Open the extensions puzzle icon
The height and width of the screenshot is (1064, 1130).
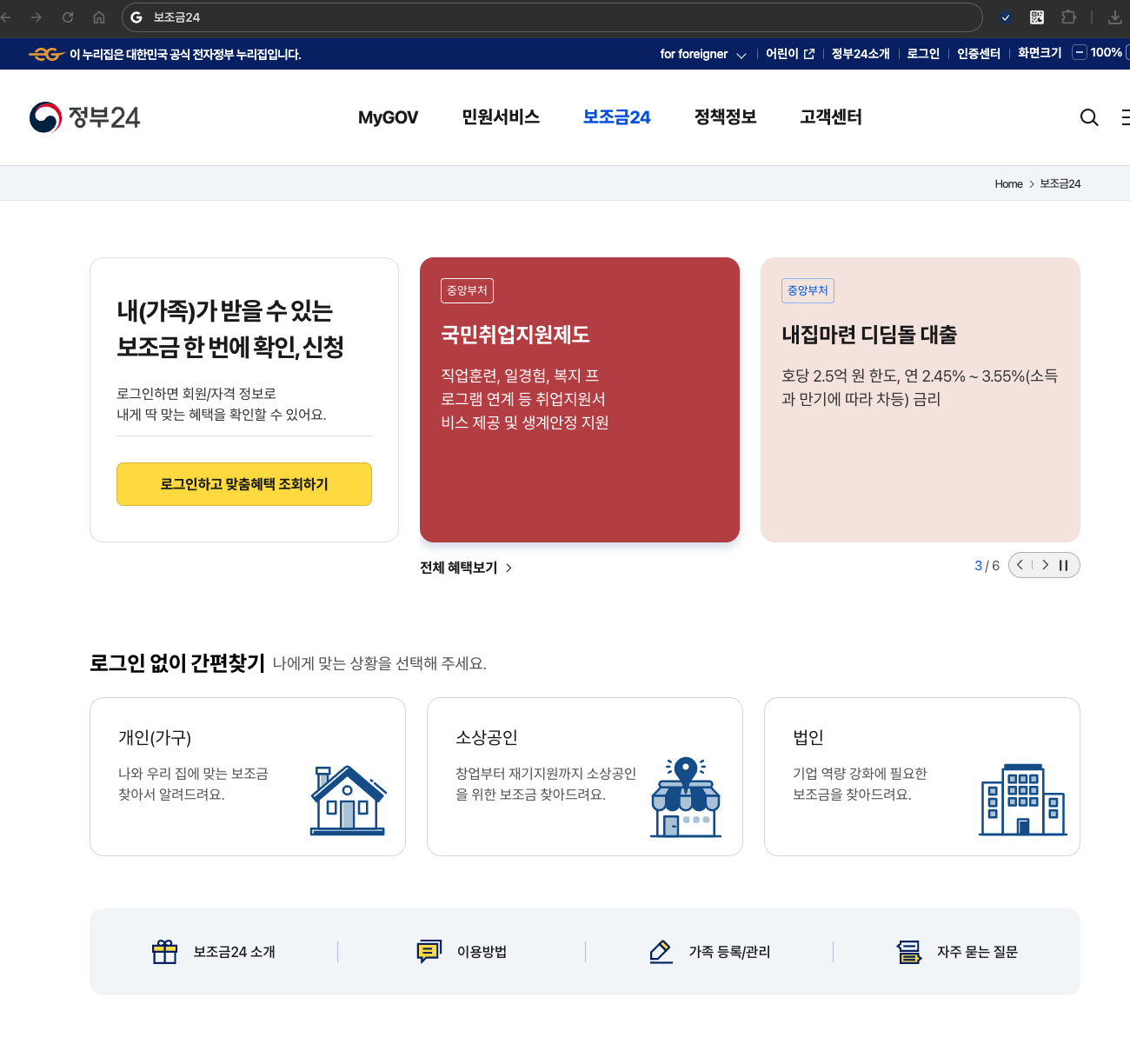(1069, 17)
